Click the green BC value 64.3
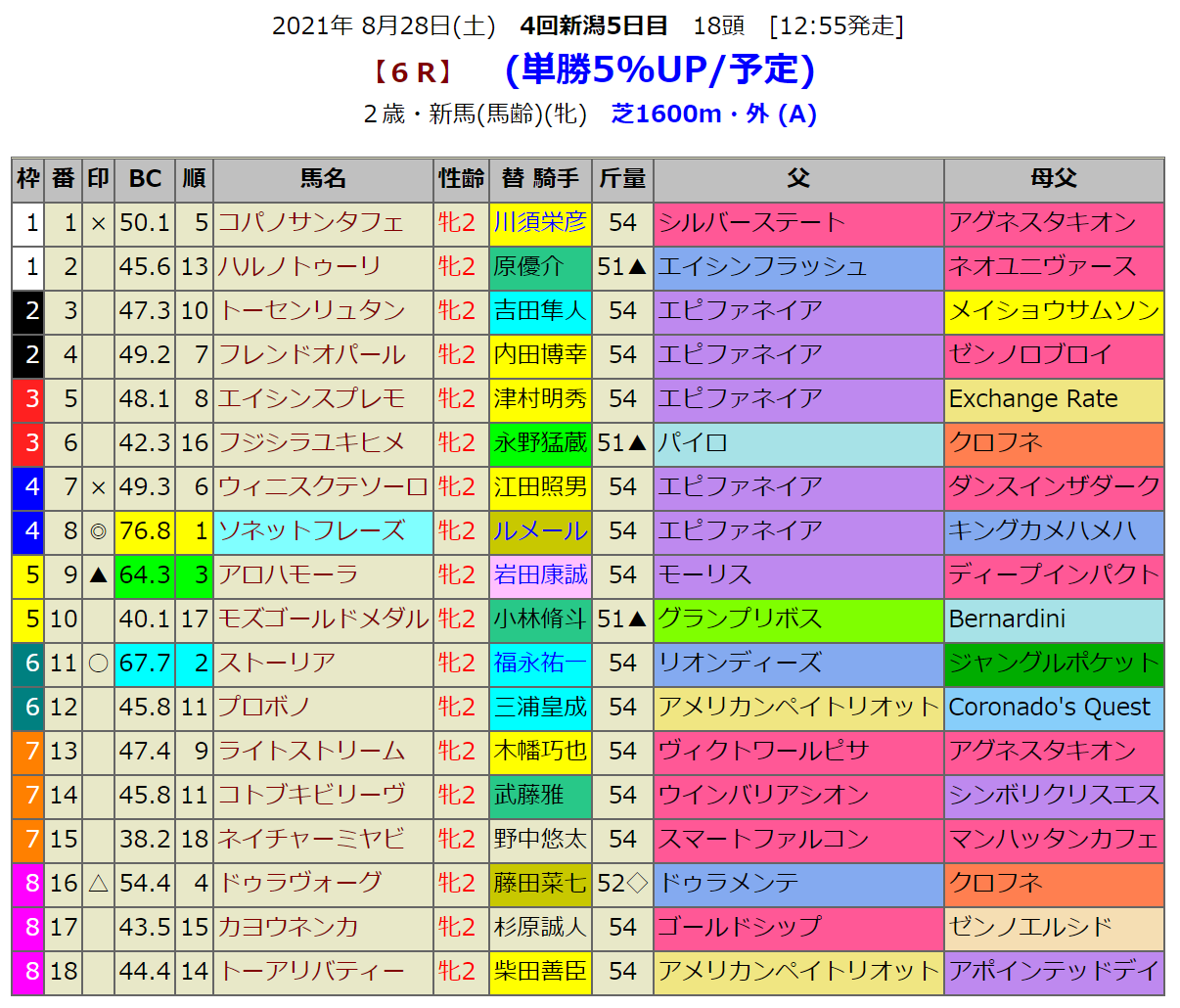The height and width of the screenshot is (1008, 1180). [x=145, y=575]
